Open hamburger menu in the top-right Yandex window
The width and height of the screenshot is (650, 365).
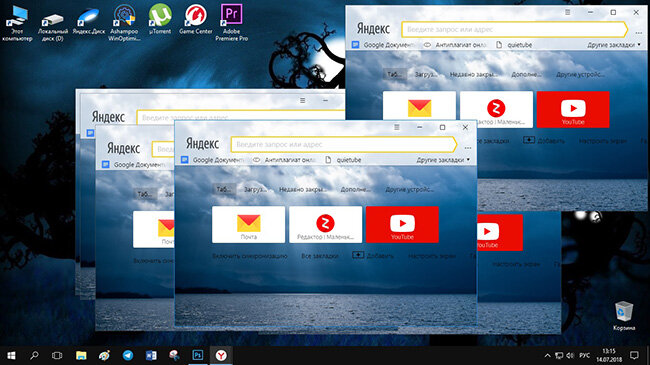pyautogui.click(x=568, y=12)
